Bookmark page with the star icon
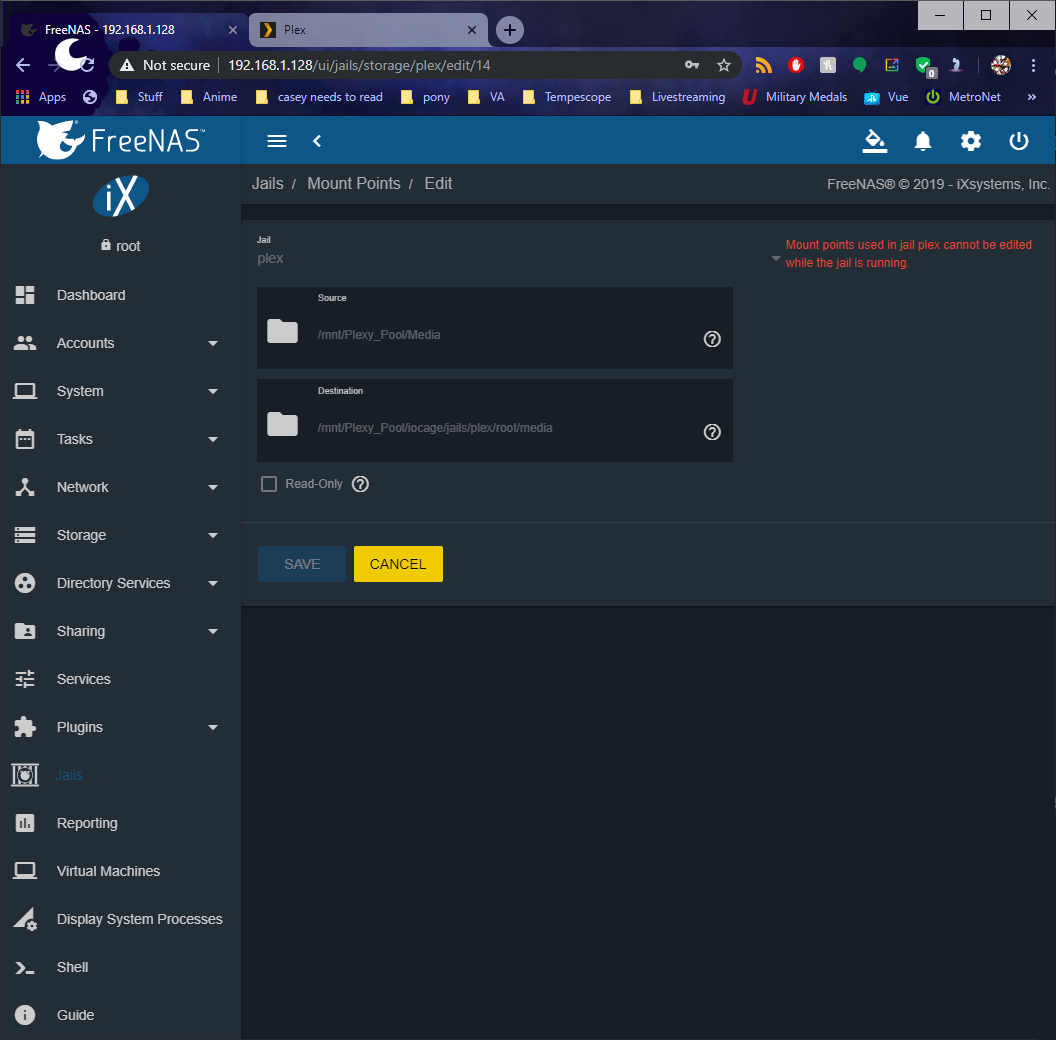 pyautogui.click(x=723, y=65)
